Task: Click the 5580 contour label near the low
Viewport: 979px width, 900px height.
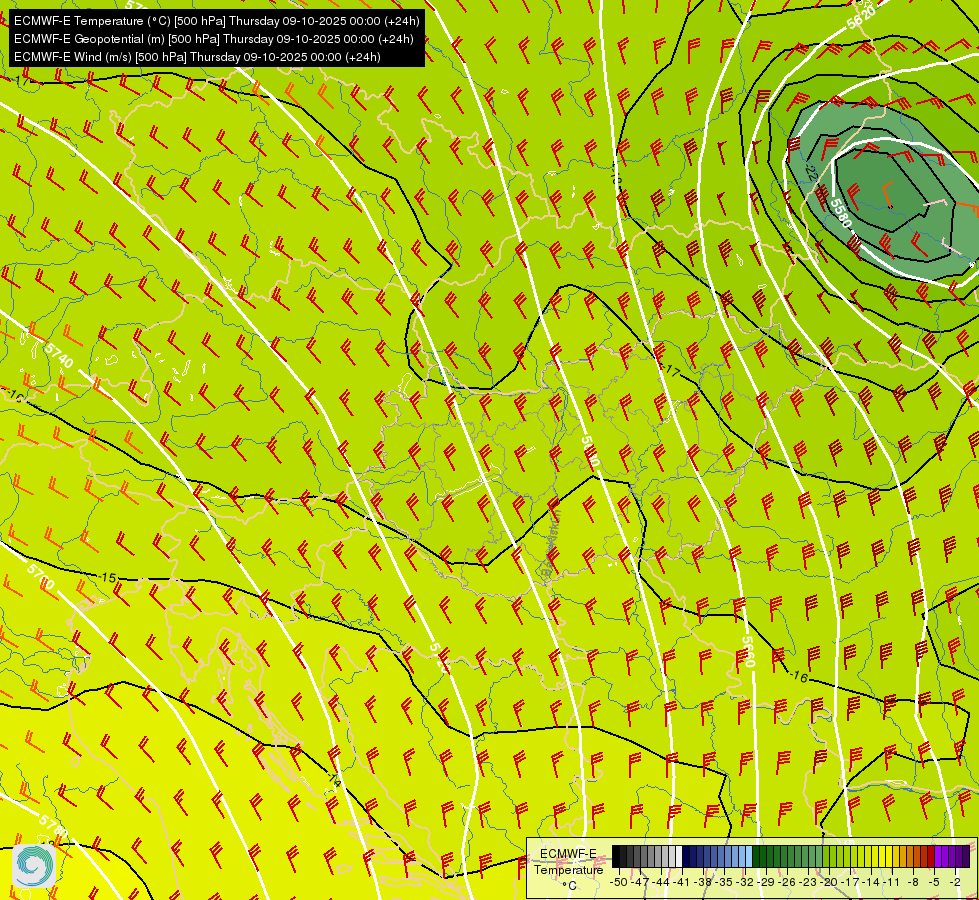Action: (x=840, y=214)
